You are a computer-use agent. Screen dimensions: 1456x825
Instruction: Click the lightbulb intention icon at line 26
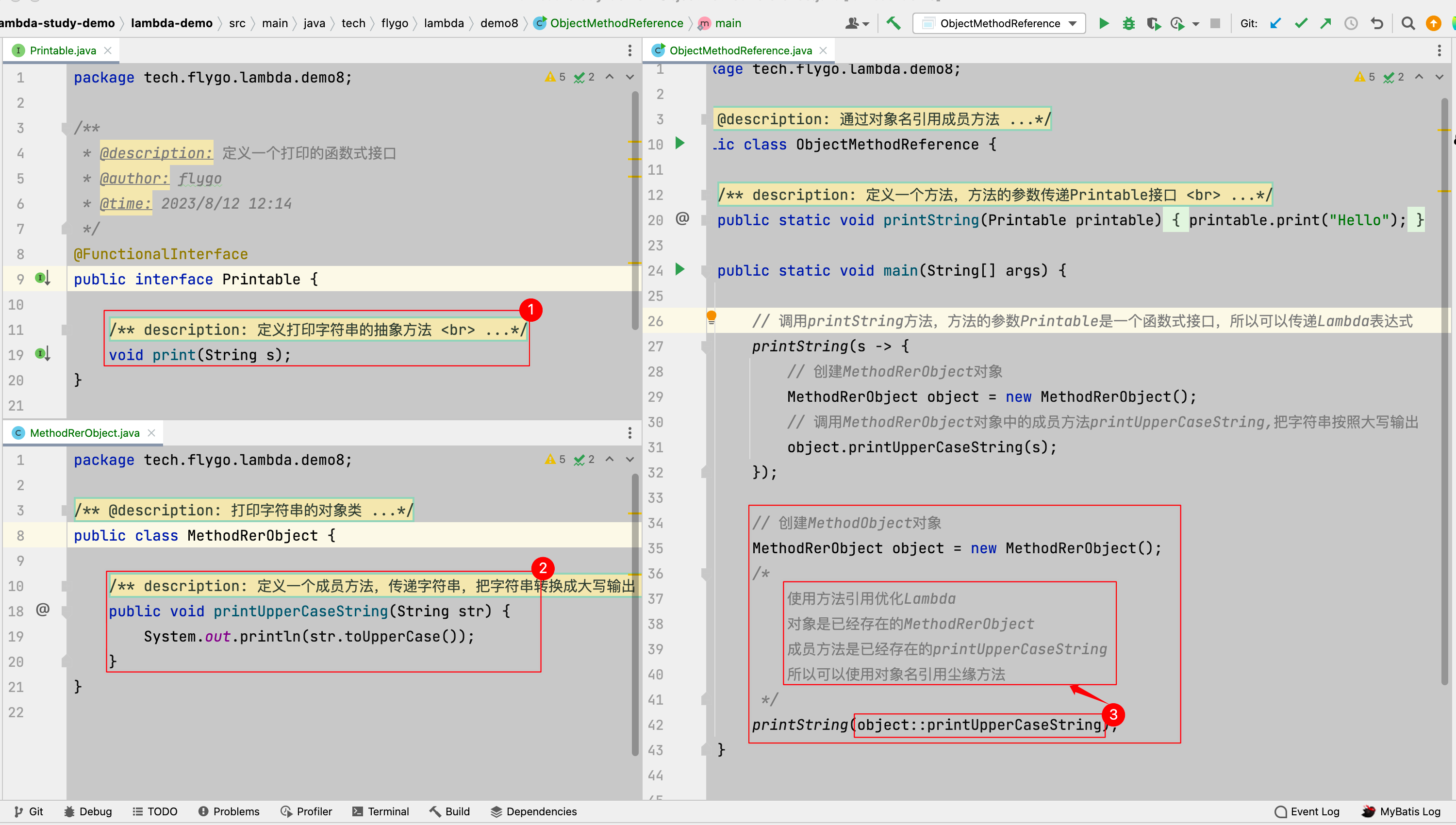point(711,317)
